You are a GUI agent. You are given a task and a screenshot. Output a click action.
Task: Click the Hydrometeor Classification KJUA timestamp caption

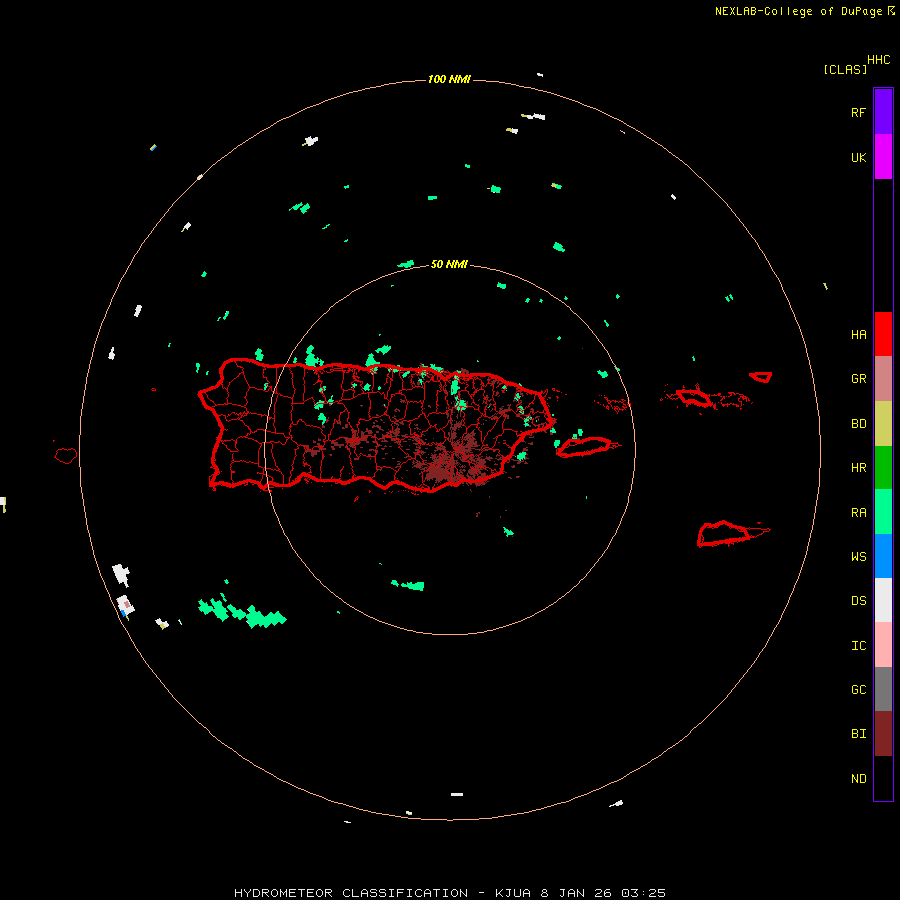tap(449, 893)
